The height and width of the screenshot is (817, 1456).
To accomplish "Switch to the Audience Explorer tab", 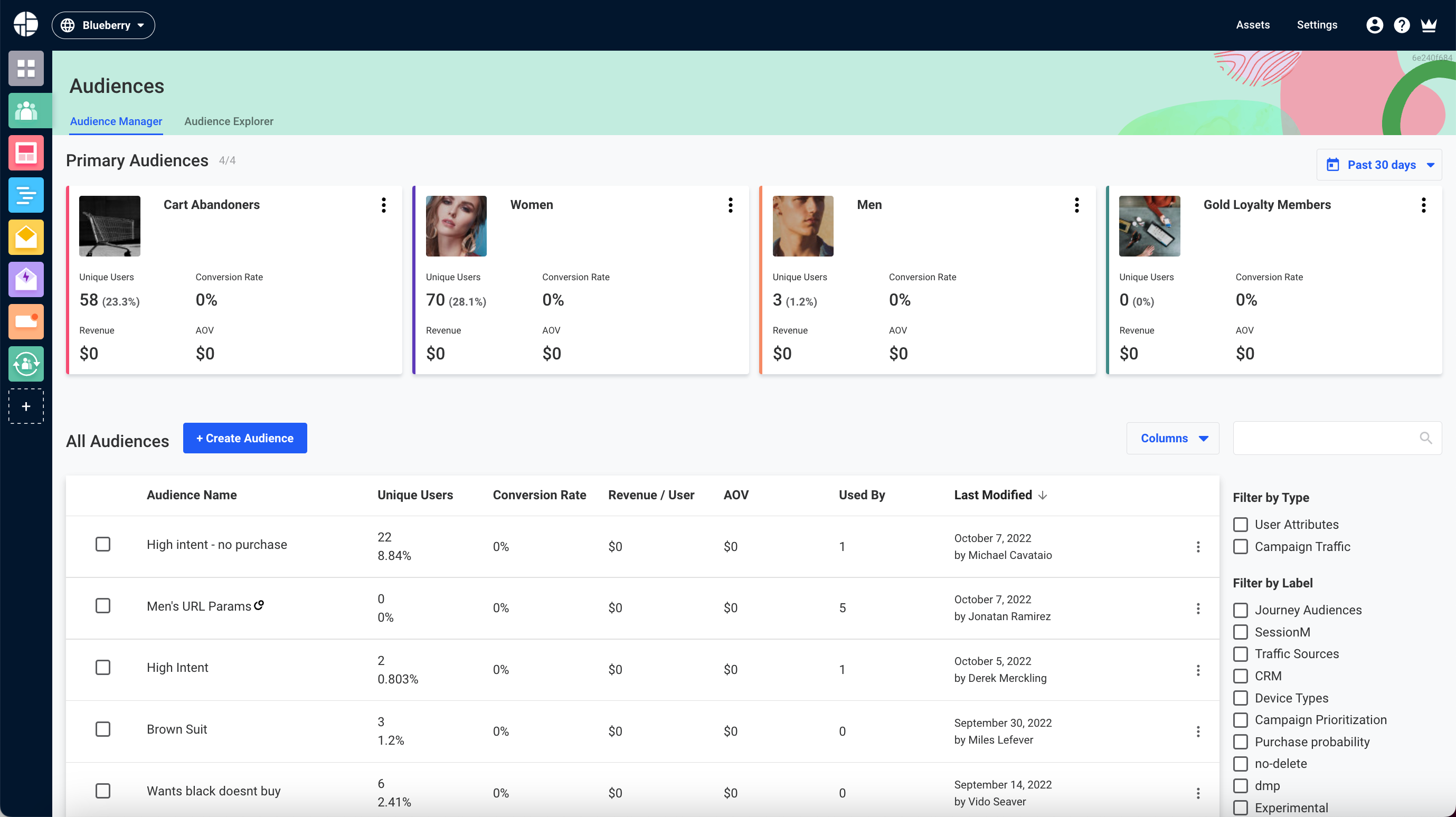I will point(229,121).
